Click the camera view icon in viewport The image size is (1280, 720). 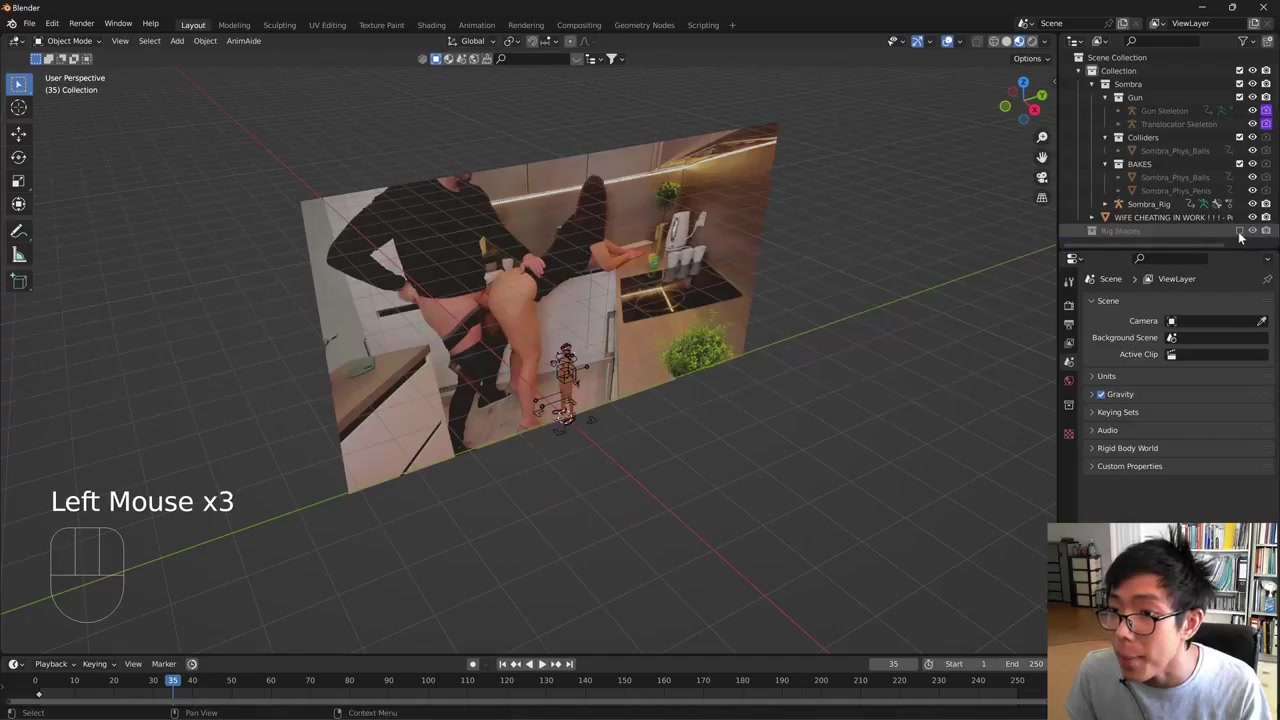(x=1041, y=177)
